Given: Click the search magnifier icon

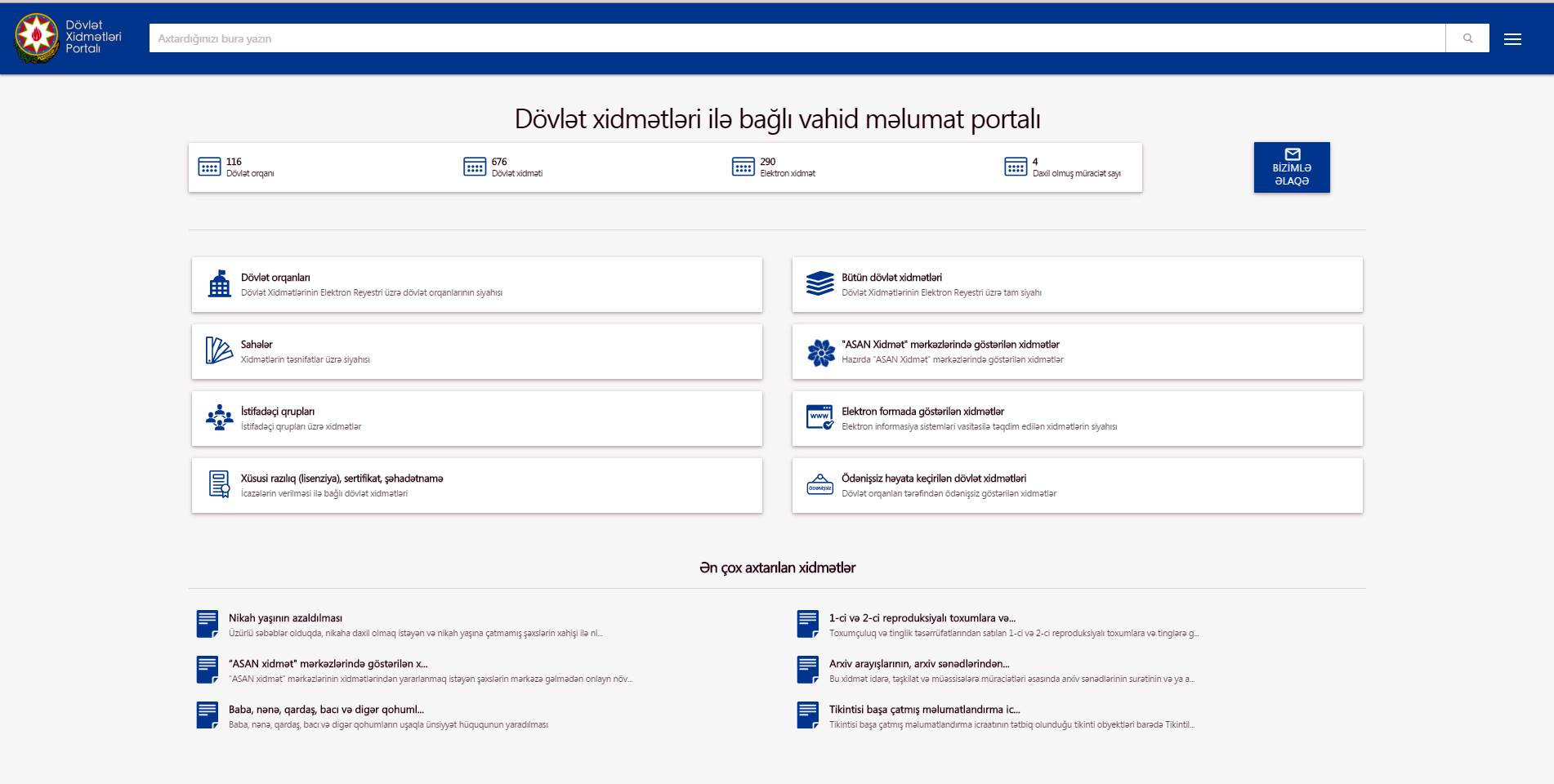Looking at the screenshot, I should (1467, 38).
